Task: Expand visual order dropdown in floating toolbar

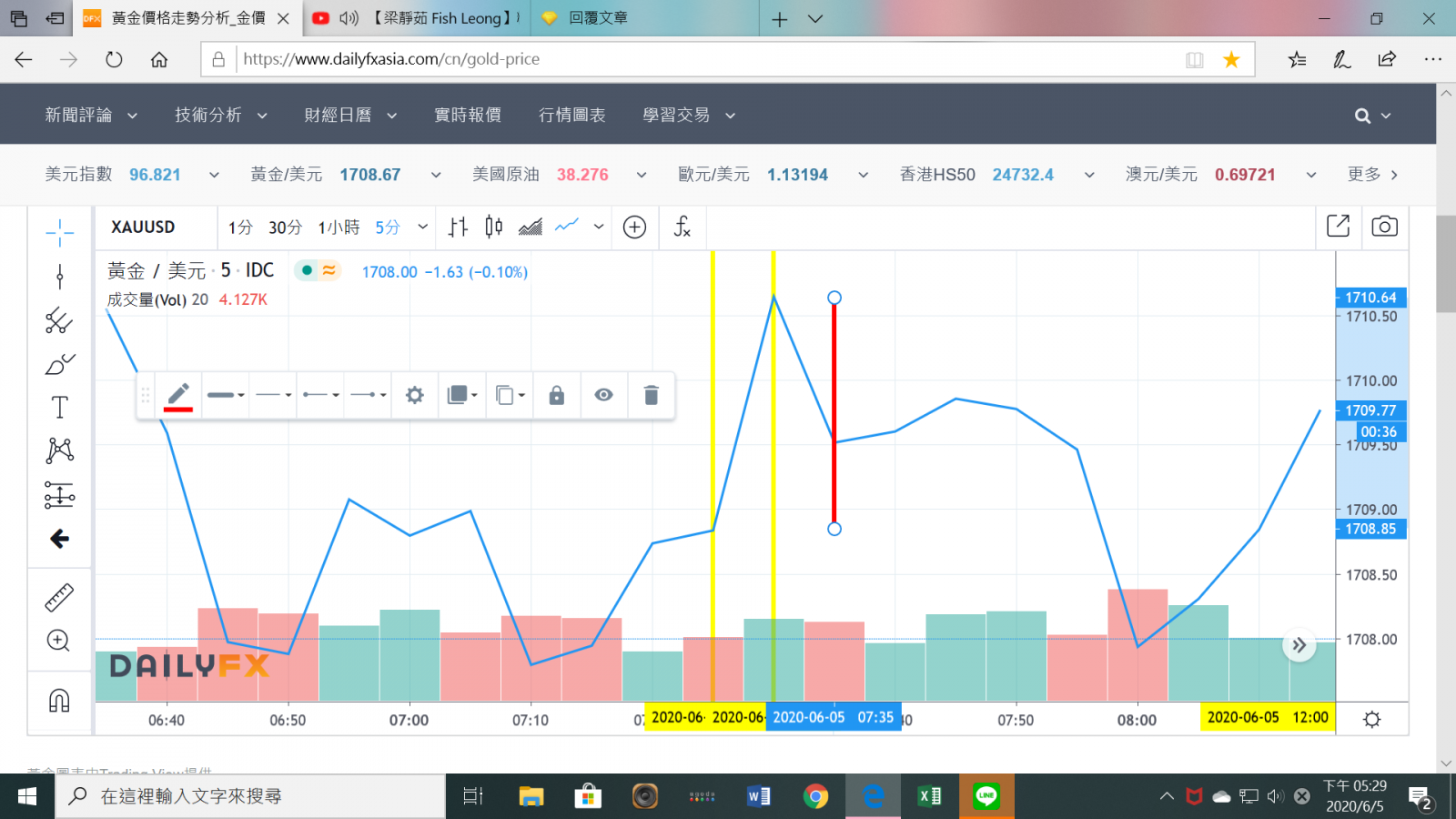Action: [x=462, y=395]
